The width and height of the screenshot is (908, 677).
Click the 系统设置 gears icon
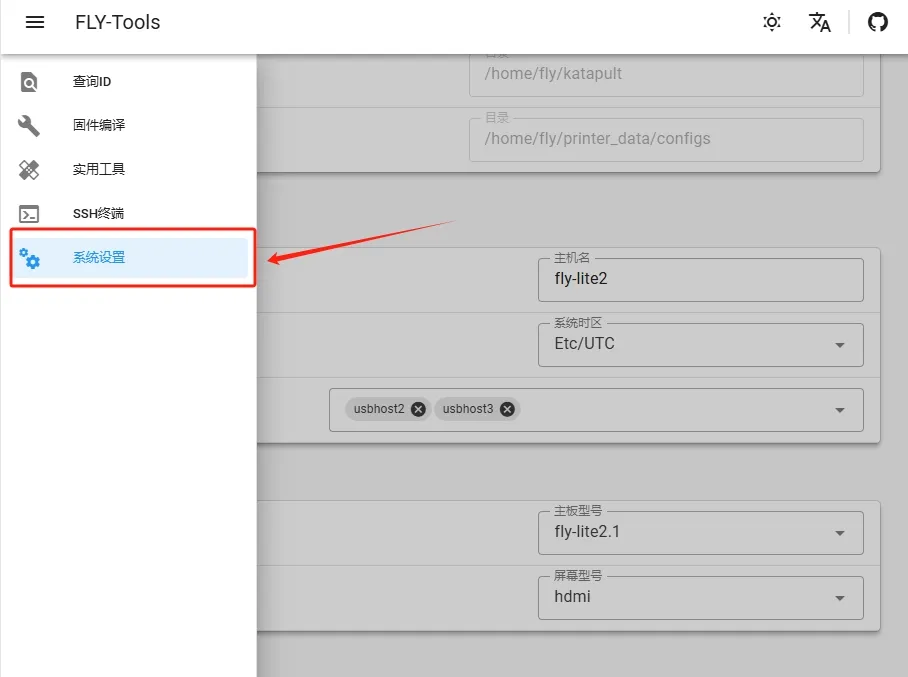[30, 258]
